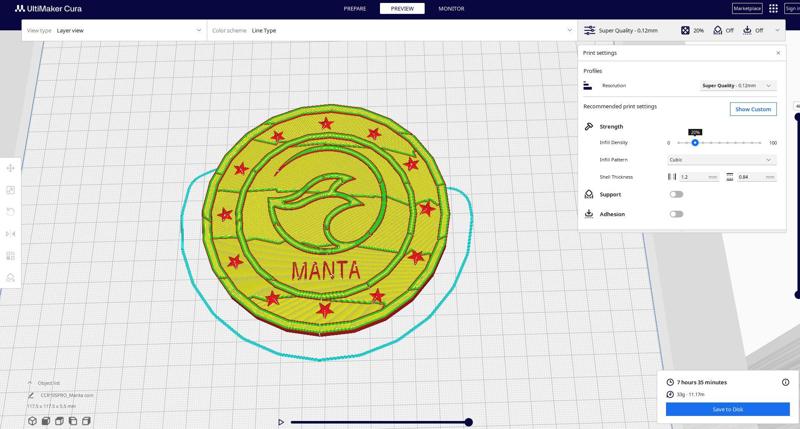The width and height of the screenshot is (800, 429).
Task: Collapse the print settings summary chevron
Action: pyautogui.click(x=778, y=31)
